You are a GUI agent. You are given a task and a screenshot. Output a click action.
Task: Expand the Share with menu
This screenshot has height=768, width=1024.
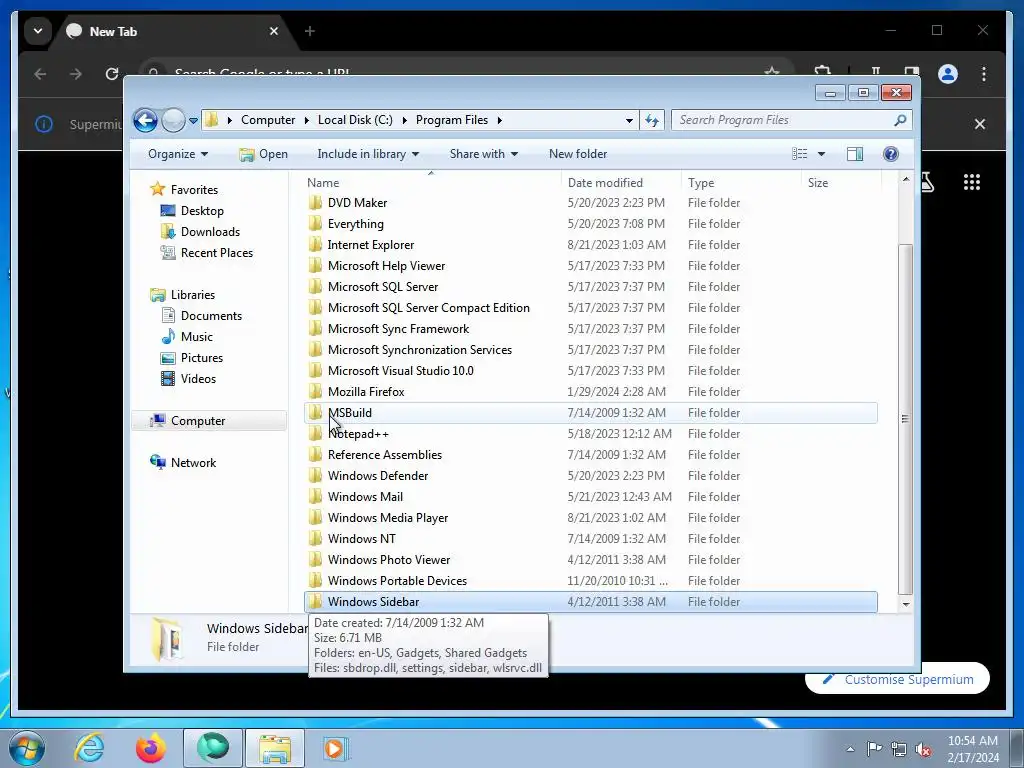[x=483, y=154]
